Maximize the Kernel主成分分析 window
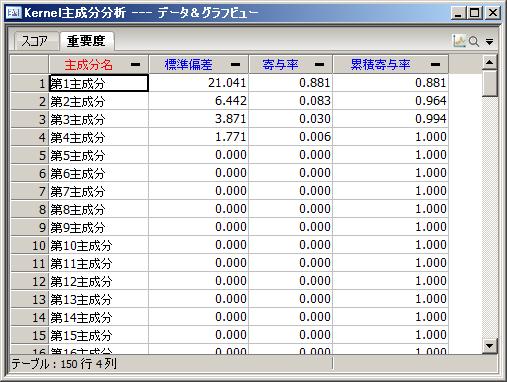Viewport: 507px width, 382px height. coord(475,13)
